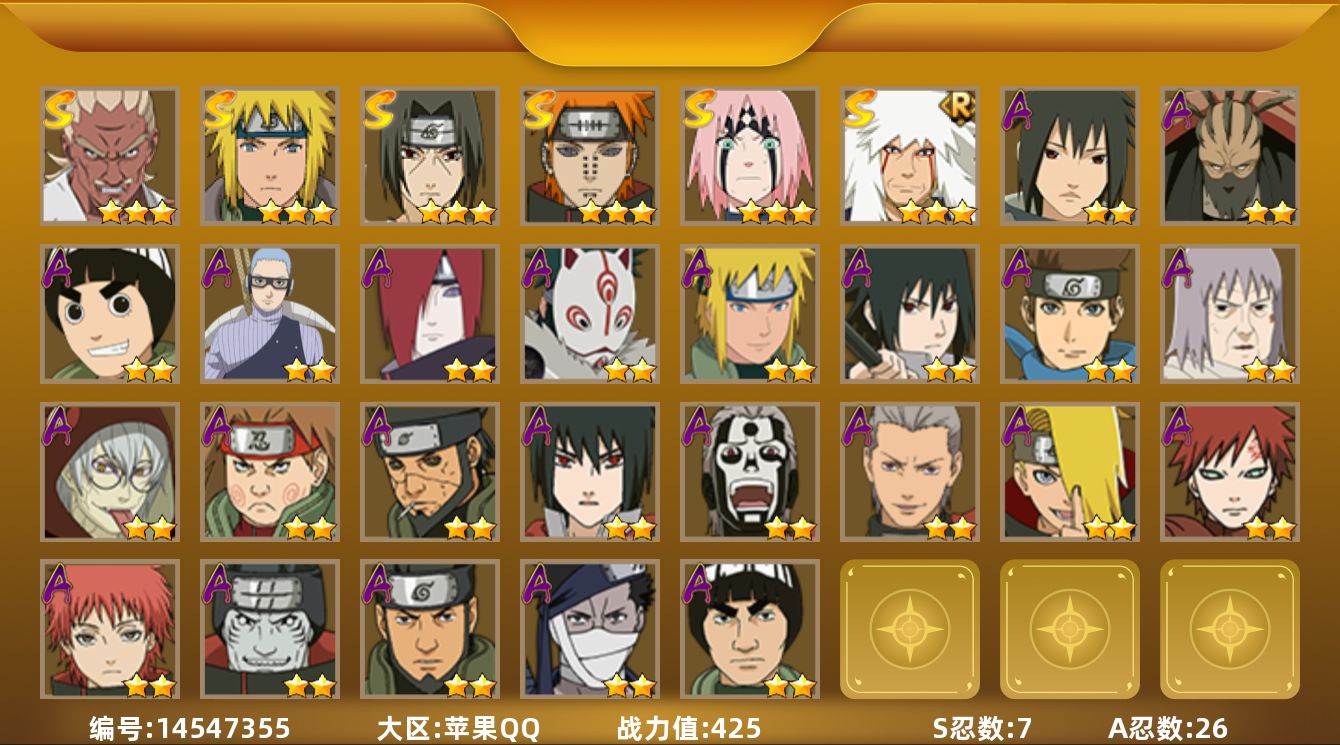Screen dimensions: 1340x745
Task: Pick Hidan with the skull face paint
Action: pos(749,472)
